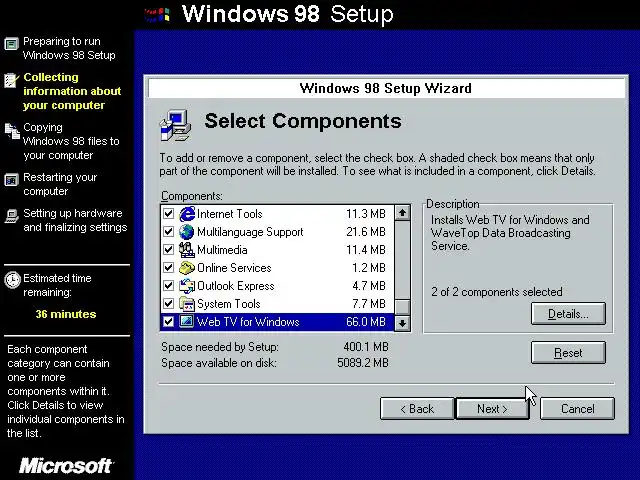Go to the previous step with Back
Image resolution: width=640 pixels, height=480 pixels.
417,409
